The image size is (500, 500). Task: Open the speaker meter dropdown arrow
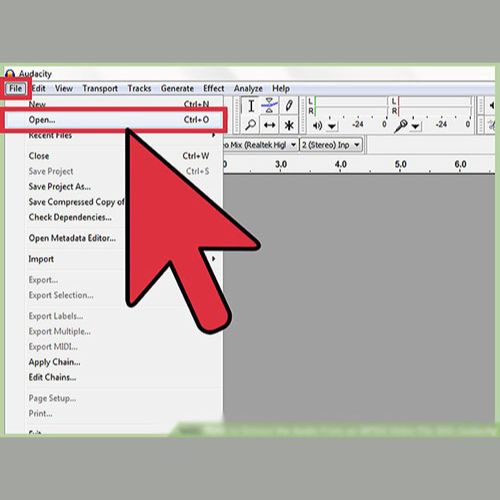pyautogui.click(x=332, y=126)
